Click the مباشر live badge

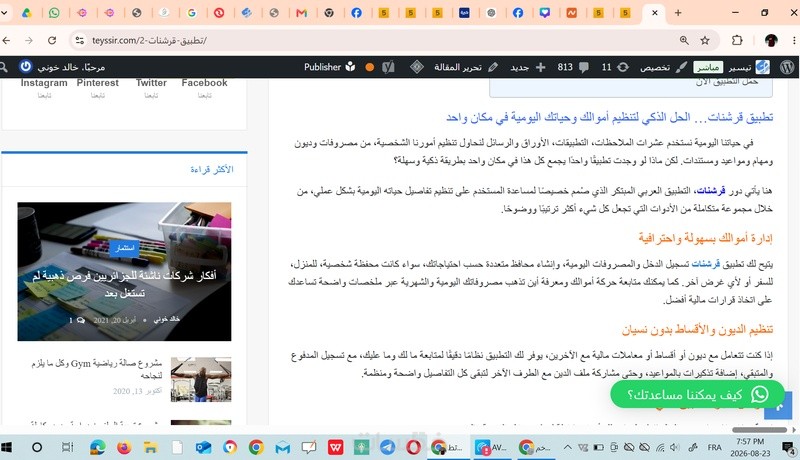point(708,67)
